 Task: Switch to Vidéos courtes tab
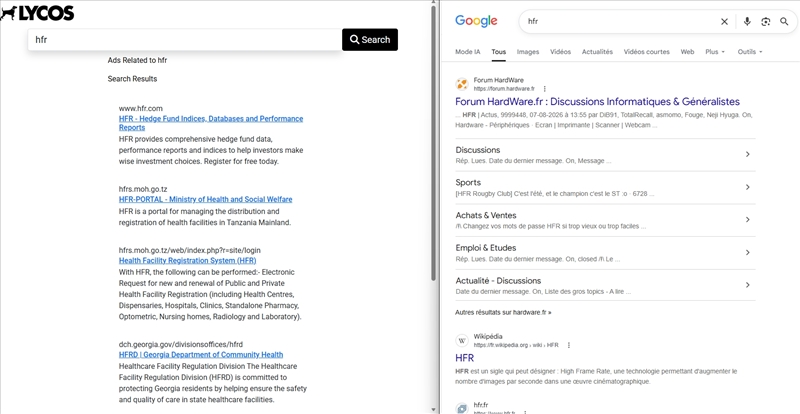646,52
